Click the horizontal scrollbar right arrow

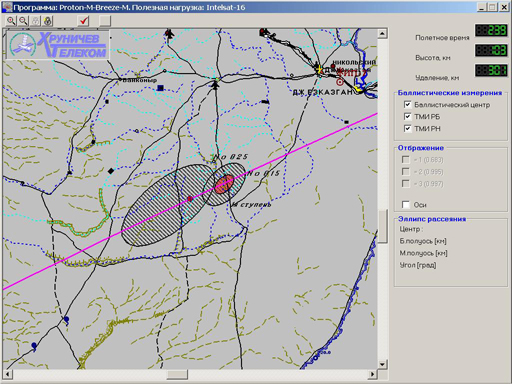tap(372, 374)
